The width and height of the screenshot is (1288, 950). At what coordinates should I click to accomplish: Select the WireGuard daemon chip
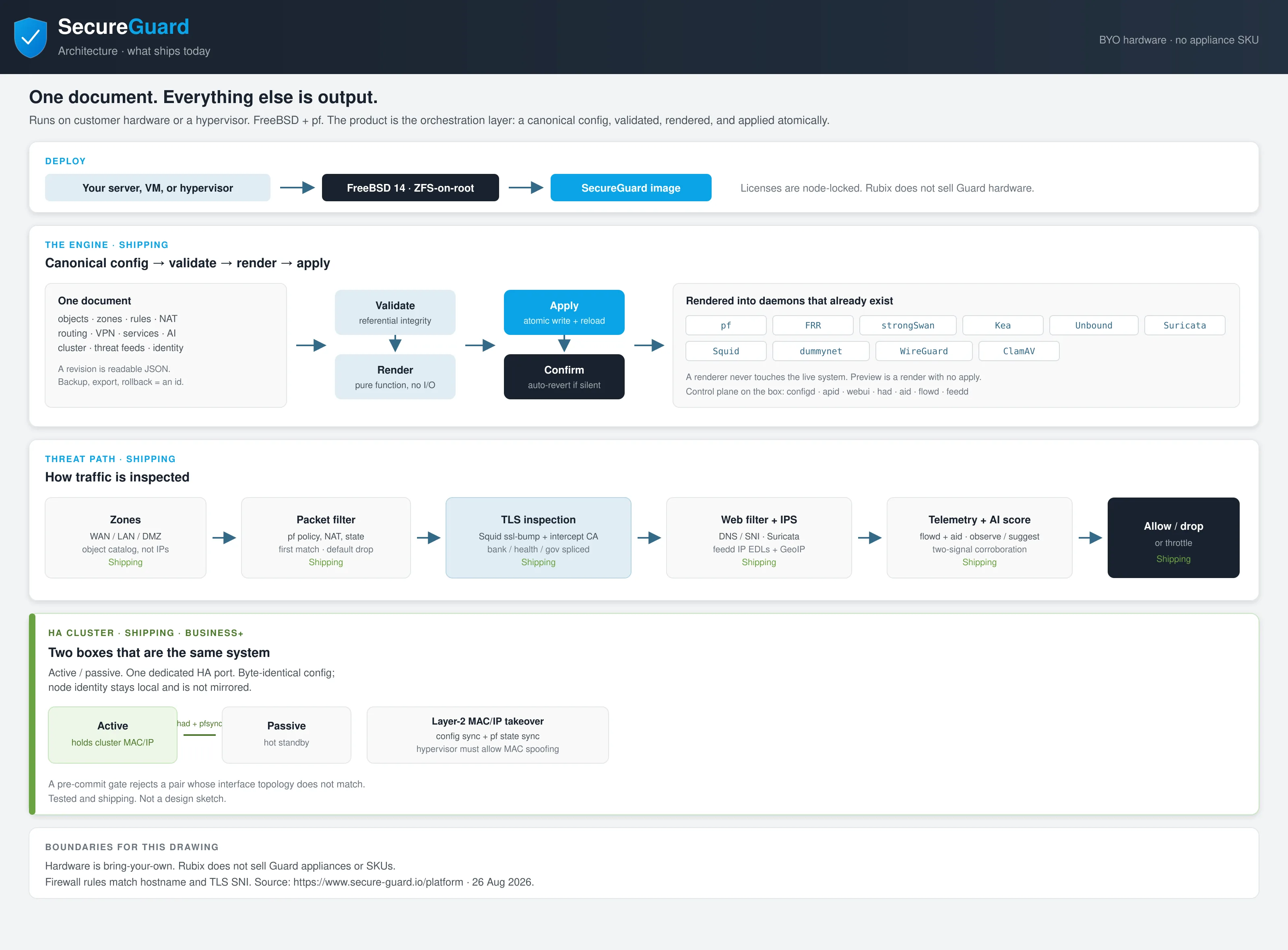coord(923,351)
